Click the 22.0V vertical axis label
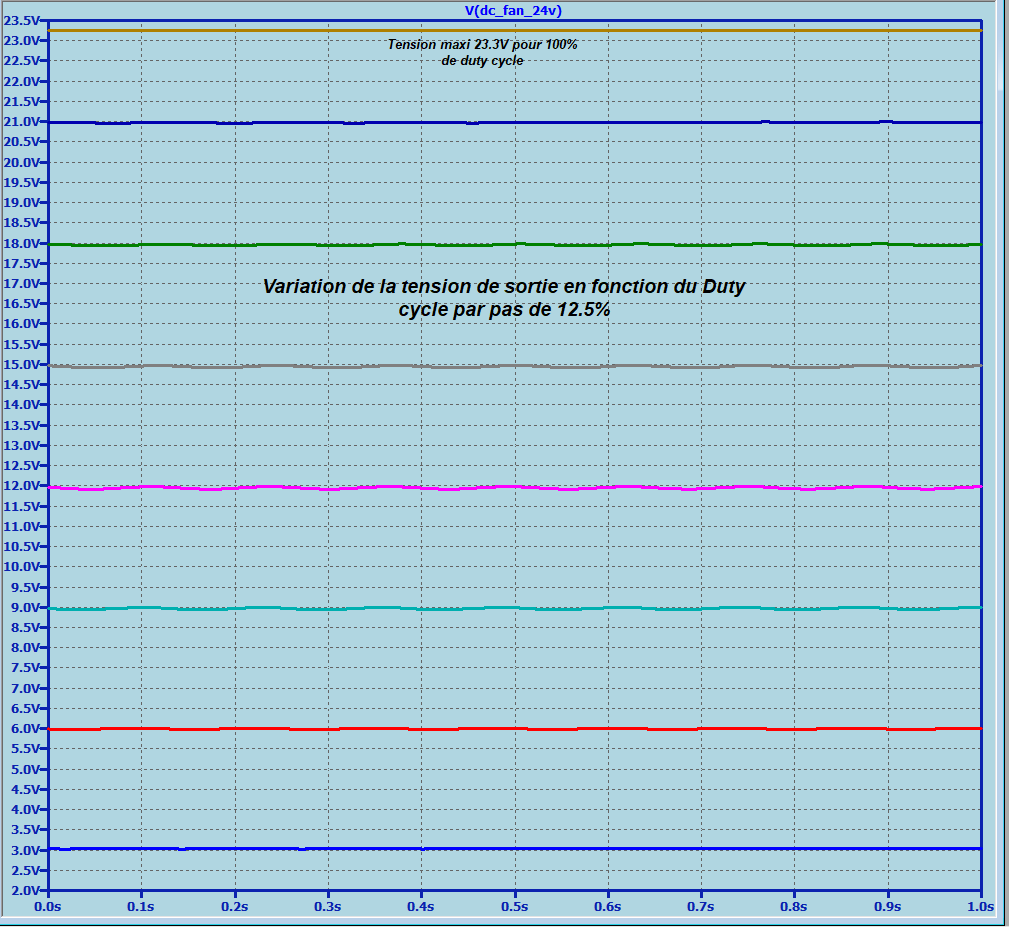The height and width of the screenshot is (927, 1009). click(x=21, y=82)
